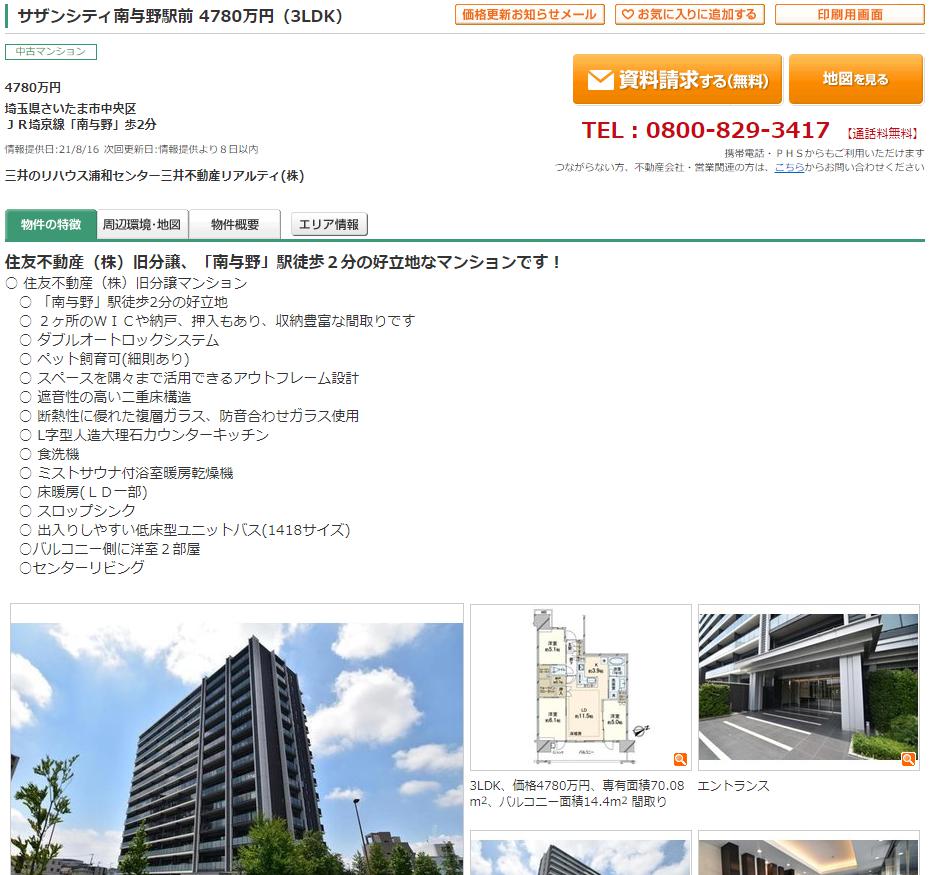Click the envelope icon on 資料請求する button
The width and height of the screenshot is (932, 875).
pos(600,80)
